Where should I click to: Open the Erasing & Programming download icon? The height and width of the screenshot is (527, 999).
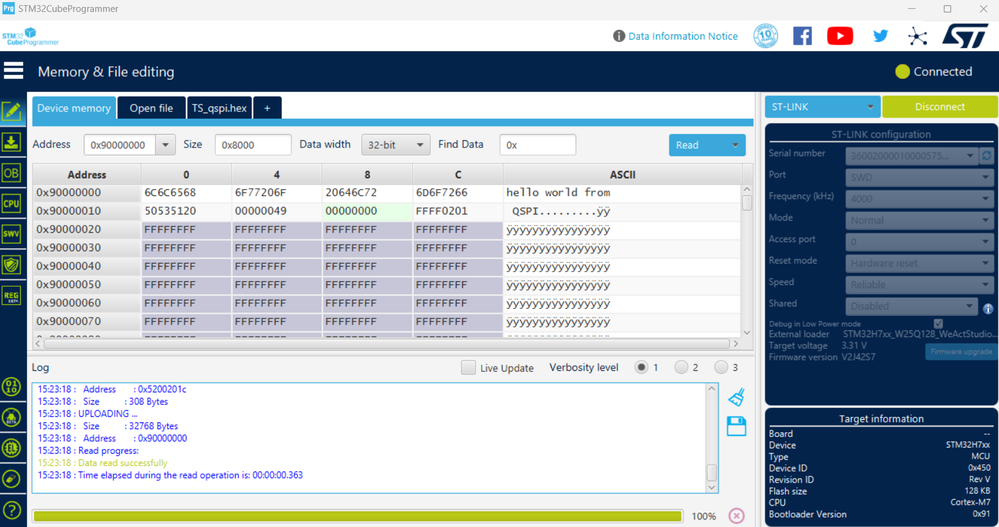click(11, 142)
